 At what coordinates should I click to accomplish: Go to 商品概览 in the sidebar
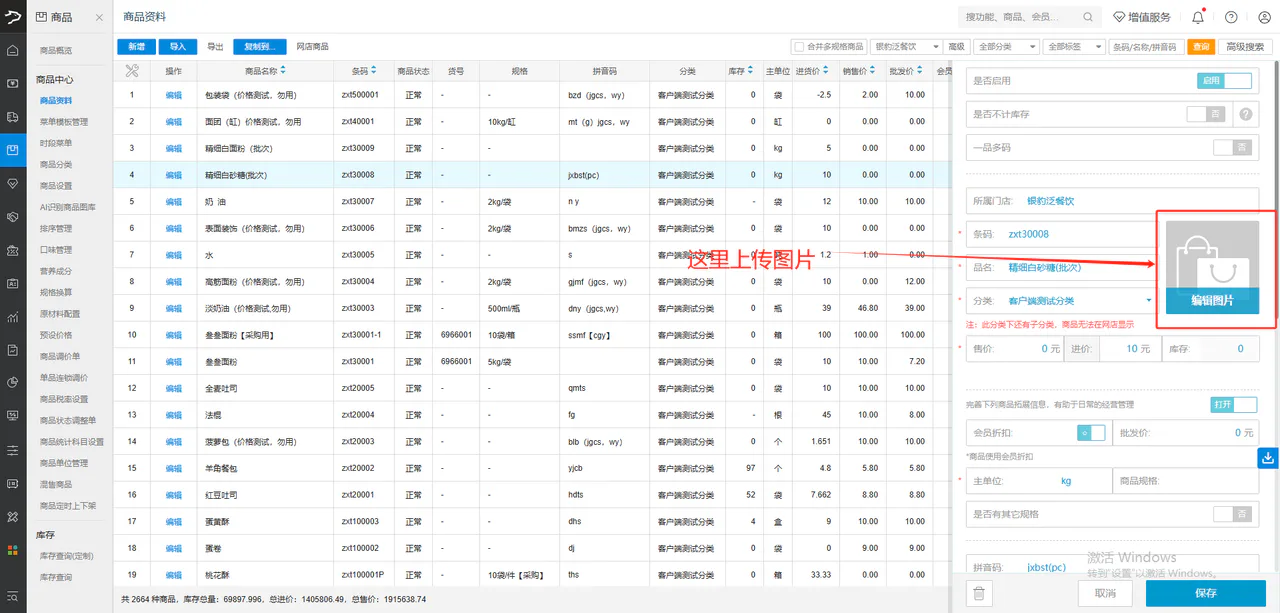(56, 50)
